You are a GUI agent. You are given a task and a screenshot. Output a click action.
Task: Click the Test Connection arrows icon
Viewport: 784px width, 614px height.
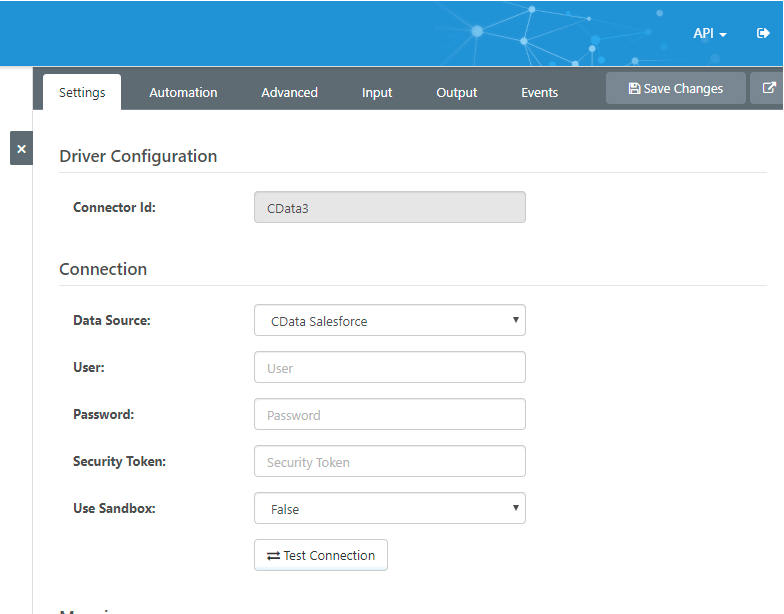[x=273, y=556]
